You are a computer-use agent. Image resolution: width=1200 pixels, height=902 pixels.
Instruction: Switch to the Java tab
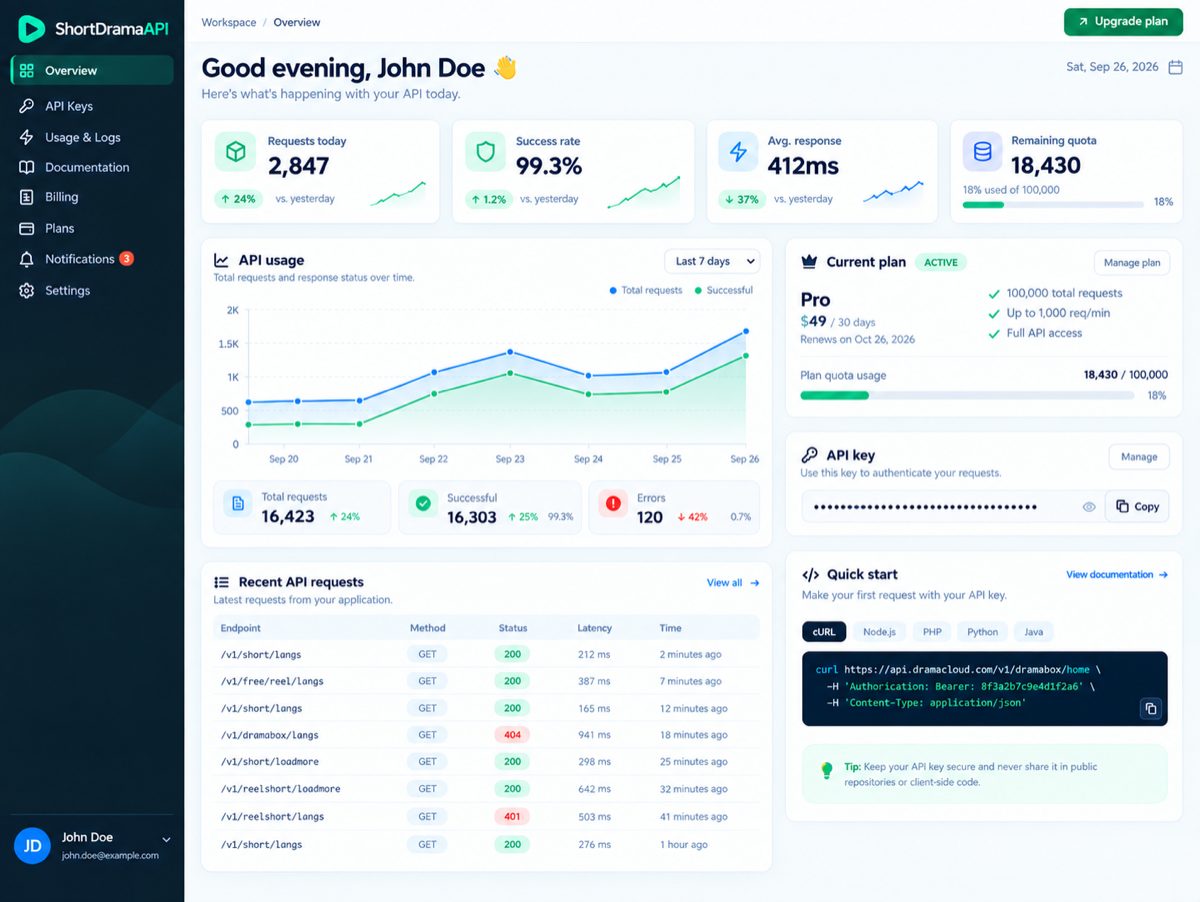point(1033,632)
